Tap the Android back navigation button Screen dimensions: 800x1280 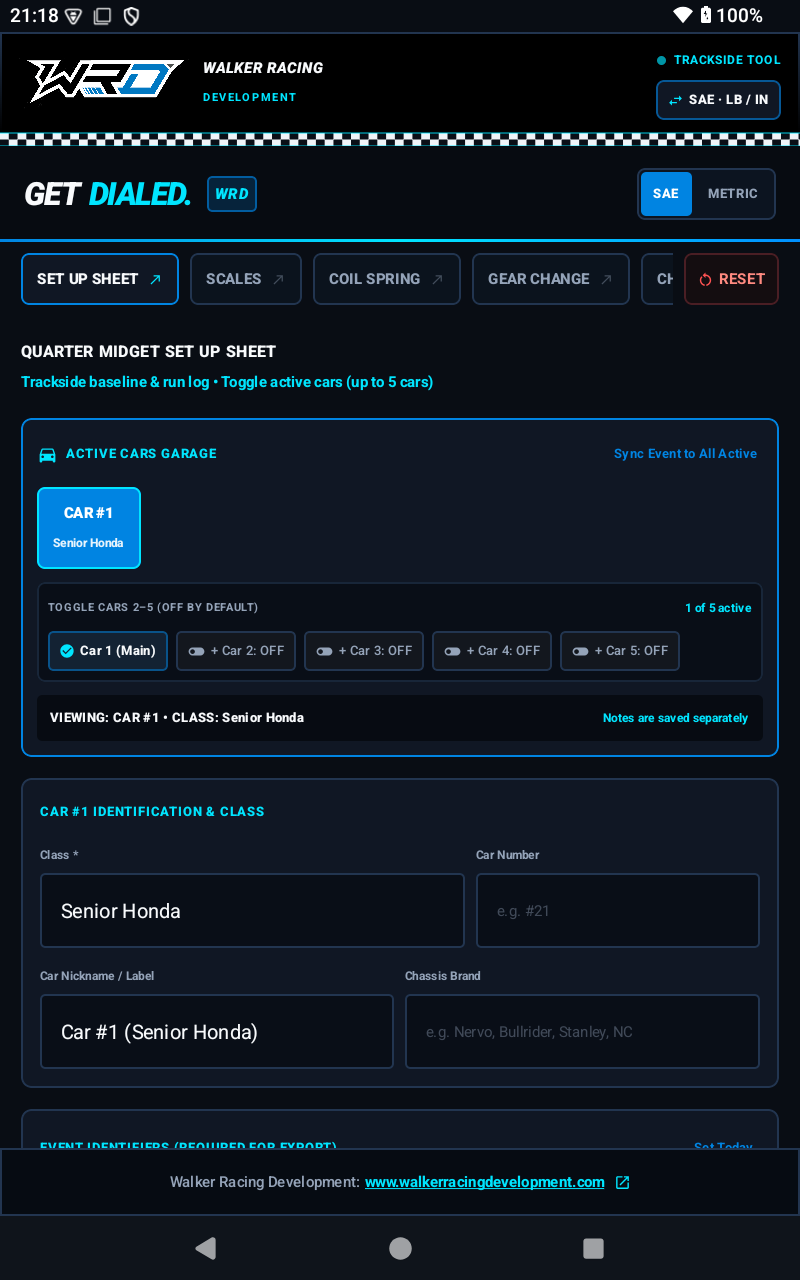pyautogui.click(x=206, y=1248)
